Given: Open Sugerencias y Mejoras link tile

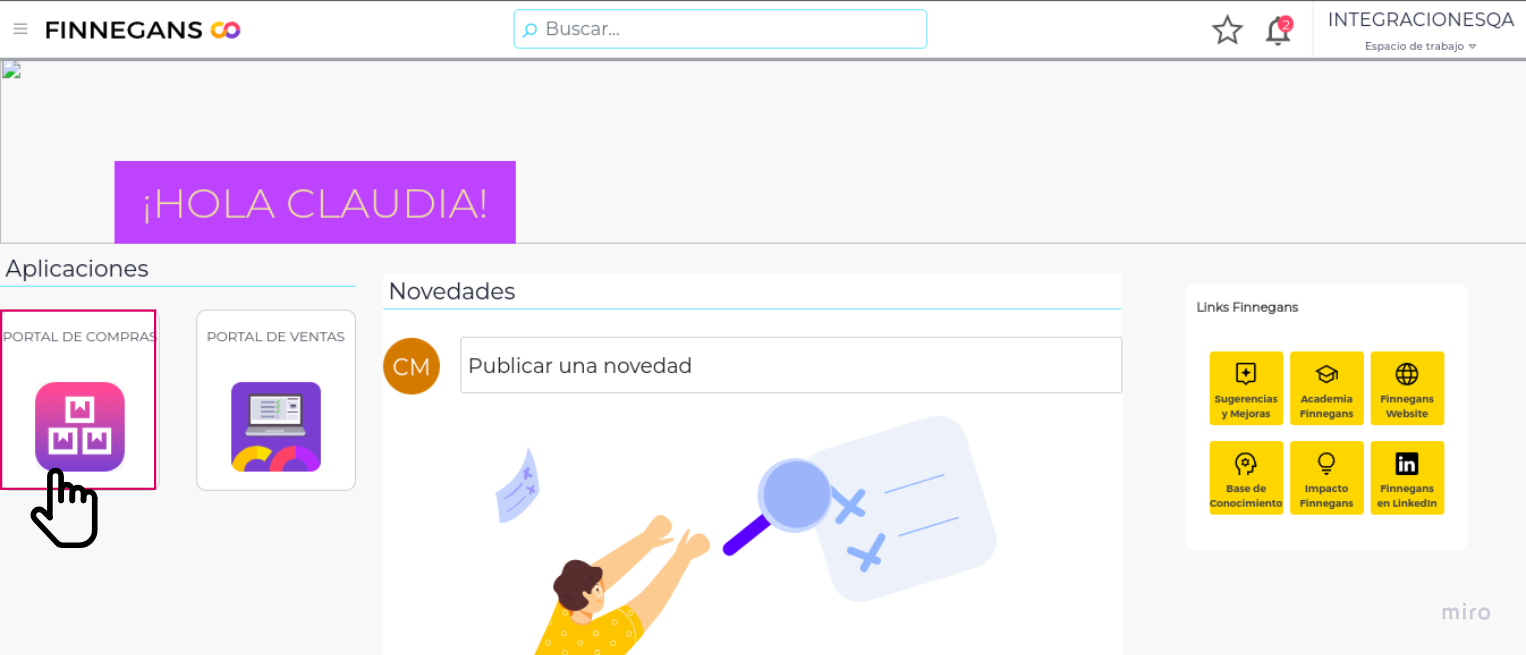Looking at the screenshot, I should pos(1246,388).
